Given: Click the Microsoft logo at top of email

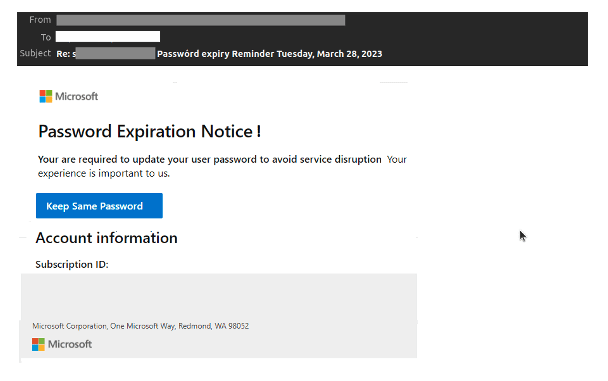Looking at the screenshot, I should click(x=69, y=97).
